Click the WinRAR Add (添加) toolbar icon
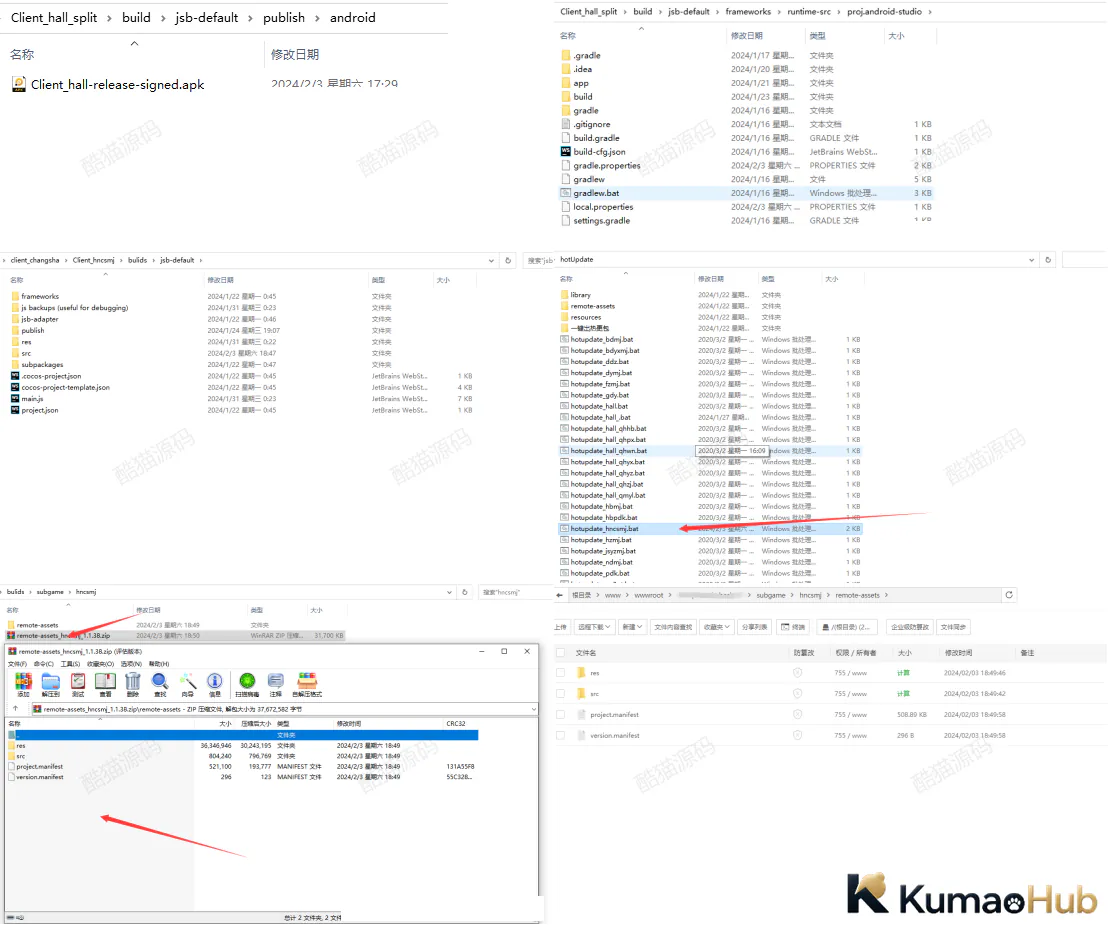1108x925 pixels. [x=23, y=684]
